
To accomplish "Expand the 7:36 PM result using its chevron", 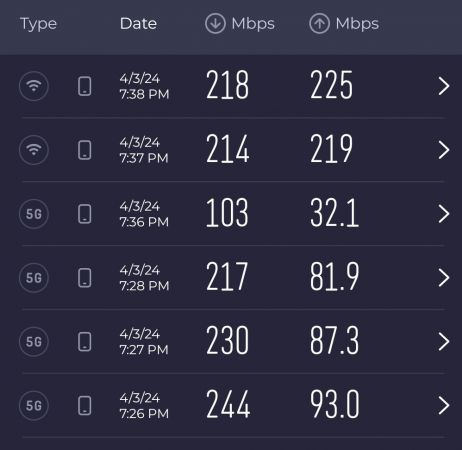I will coord(444,214).
